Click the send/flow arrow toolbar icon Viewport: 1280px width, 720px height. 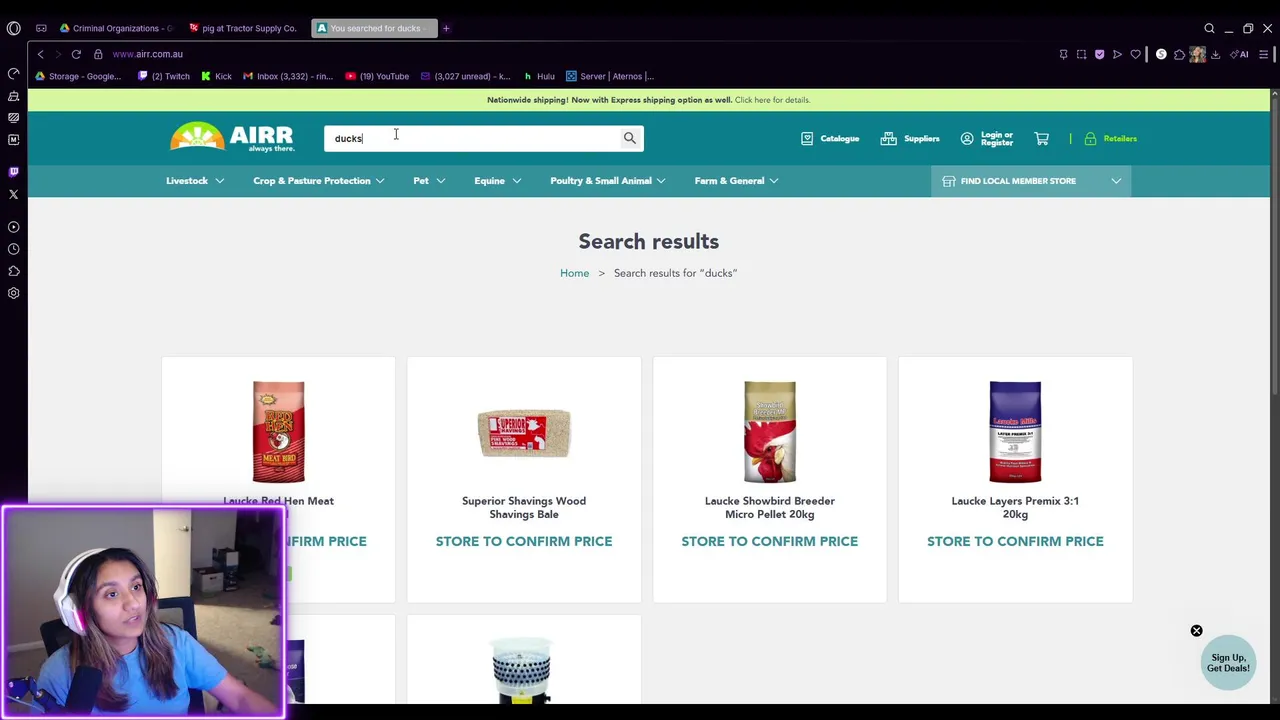tap(1117, 54)
